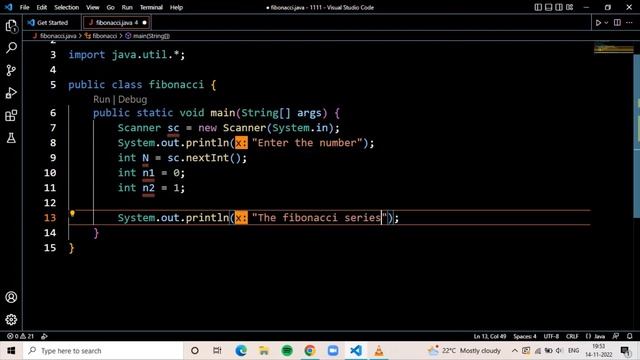The height and width of the screenshot is (360, 640).
Task: Click the editor vertical scrollbar
Action: tap(637, 135)
